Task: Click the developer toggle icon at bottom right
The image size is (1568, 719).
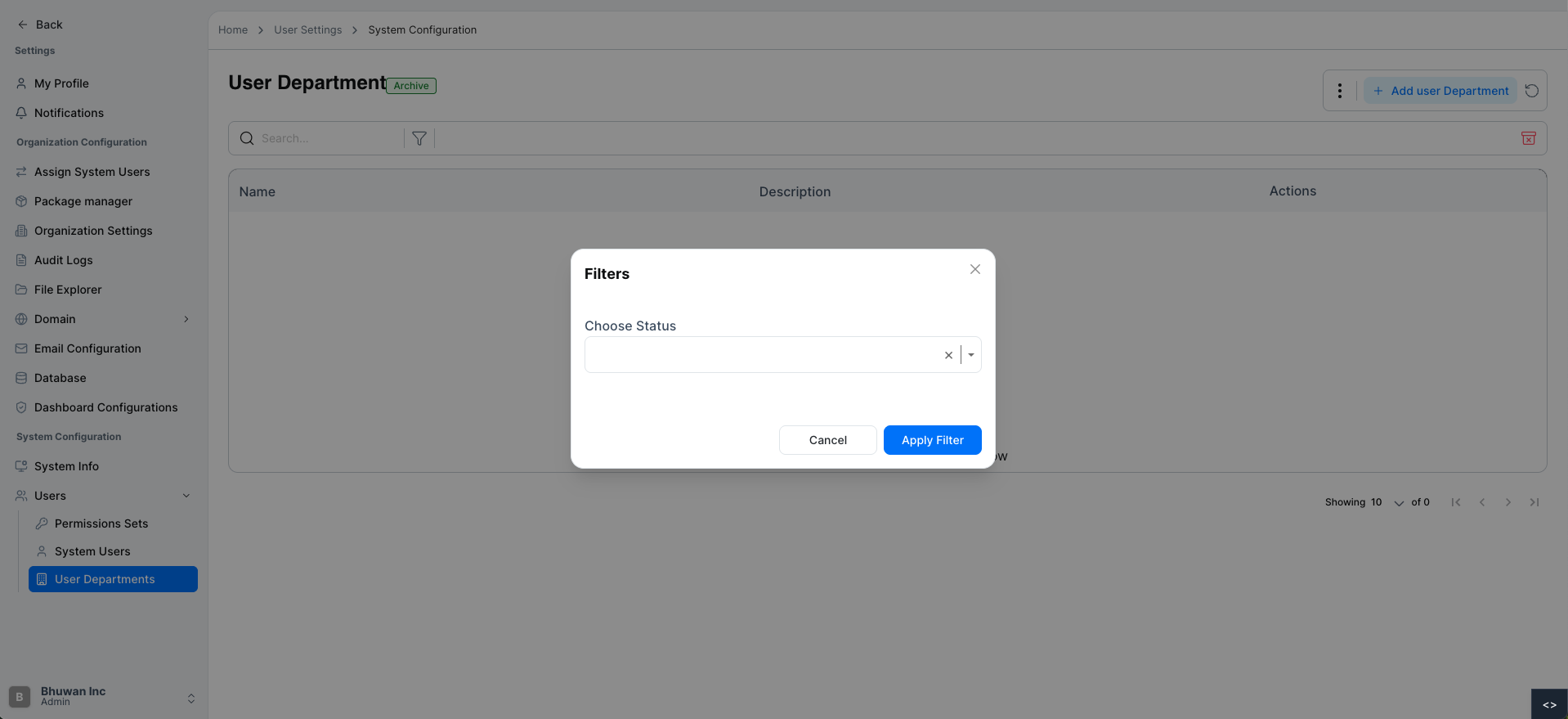Action: tap(1549, 703)
